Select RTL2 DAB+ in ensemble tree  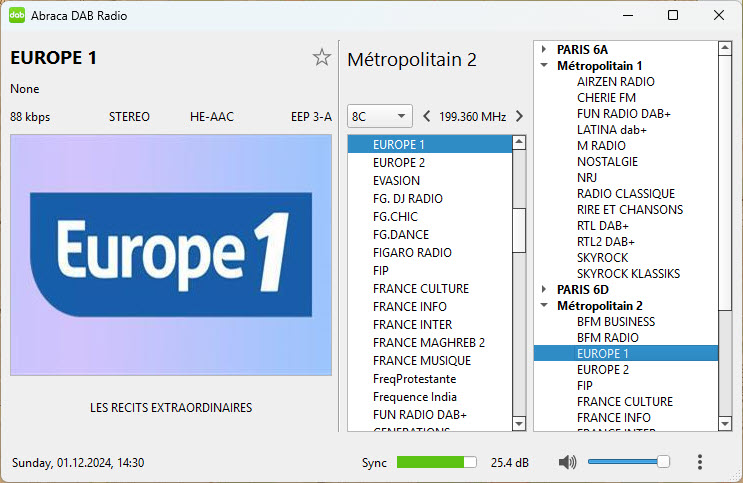pyautogui.click(x=606, y=242)
